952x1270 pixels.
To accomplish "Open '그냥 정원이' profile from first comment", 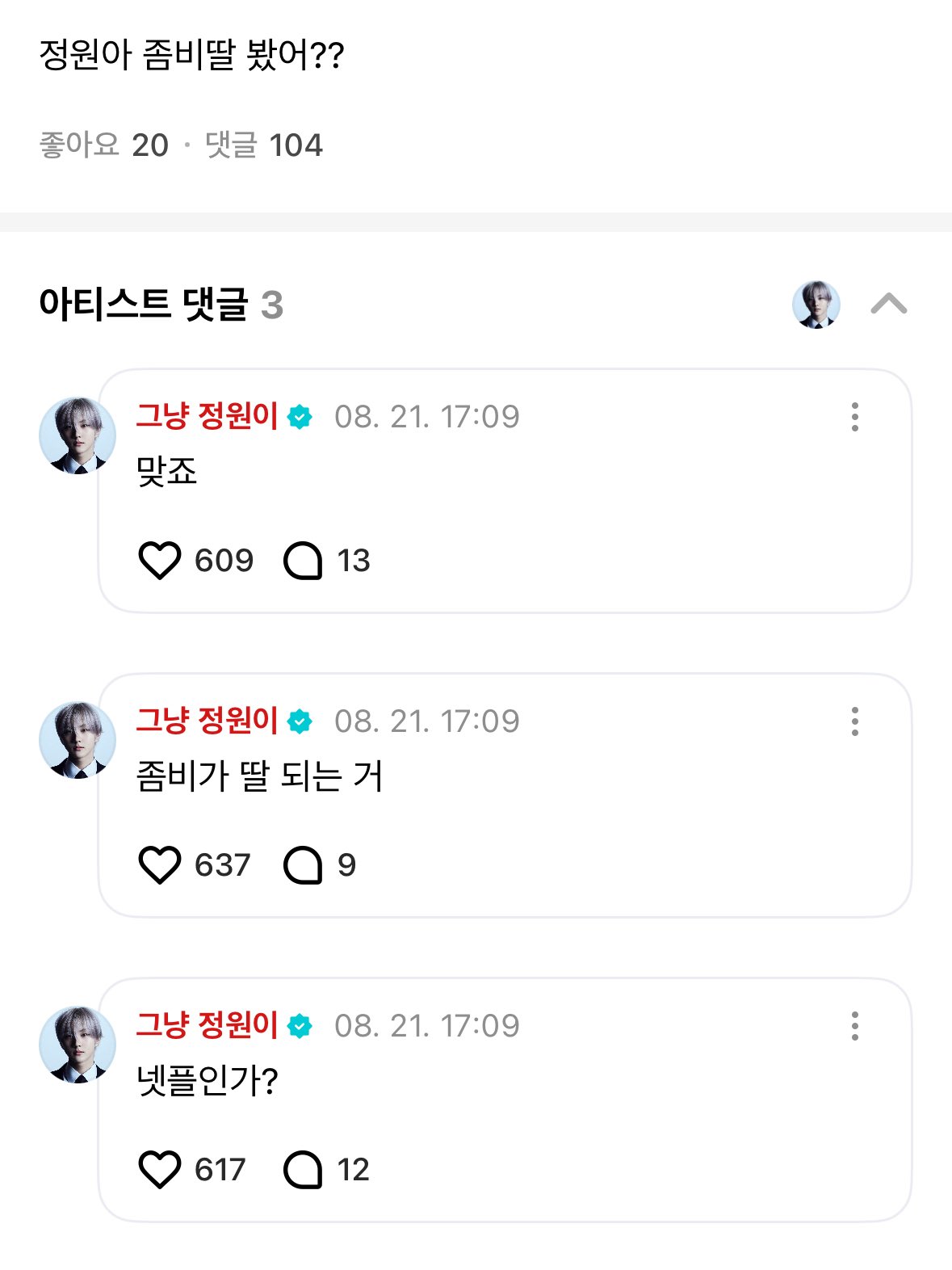I will pos(207,417).
